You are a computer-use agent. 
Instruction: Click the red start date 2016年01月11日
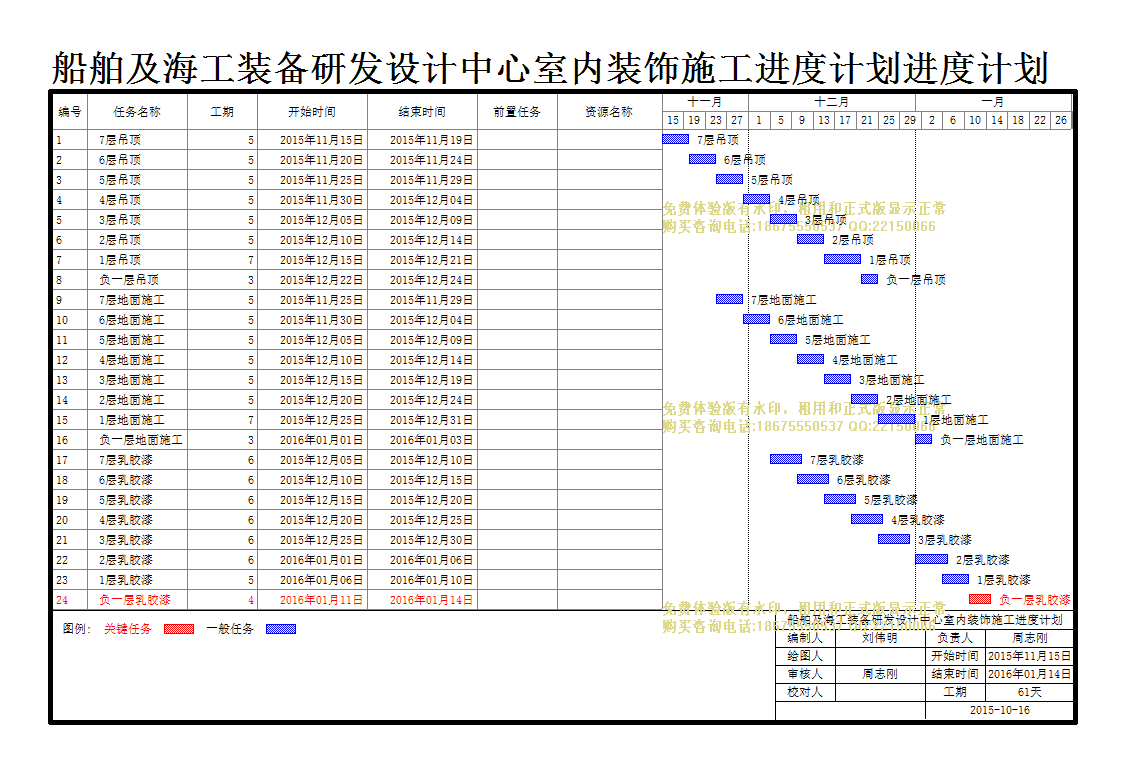[321, 600]
